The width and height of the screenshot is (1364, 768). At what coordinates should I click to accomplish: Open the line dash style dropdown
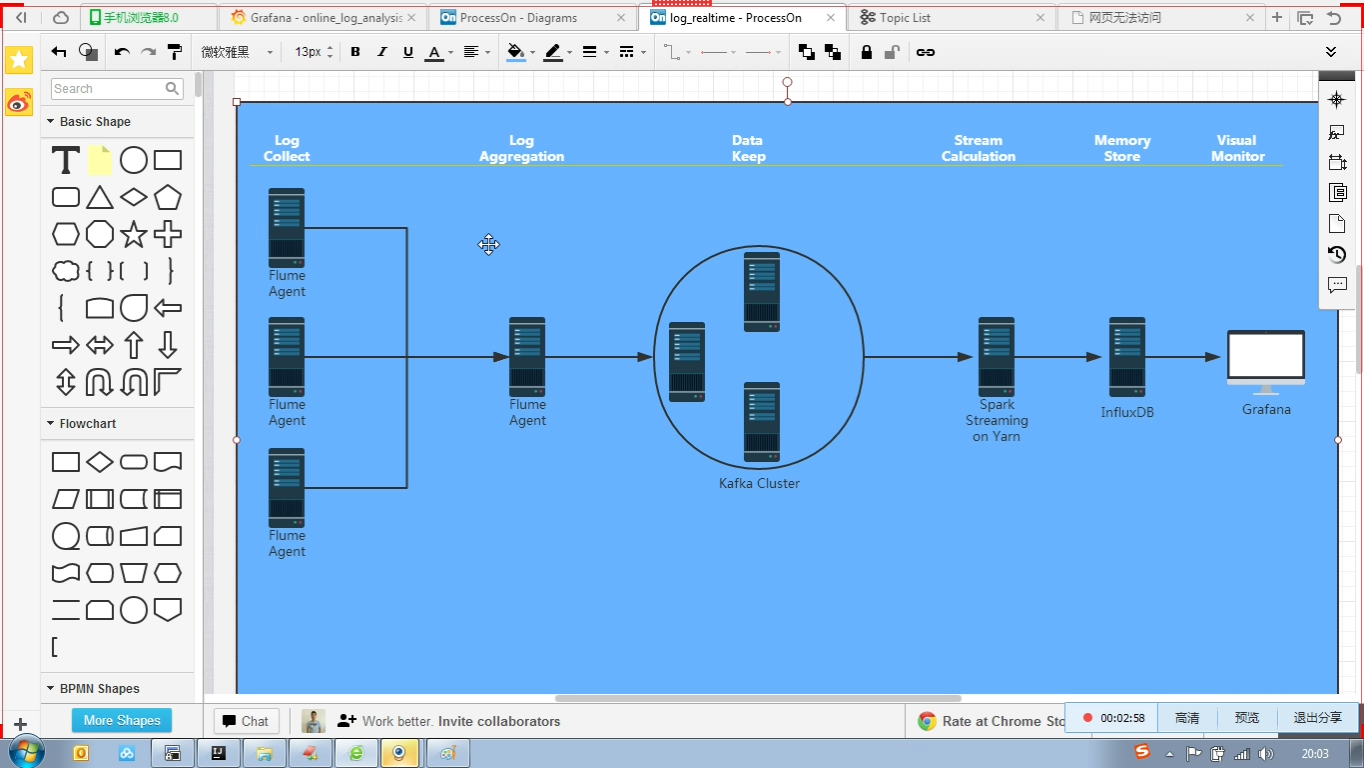tap(632, 52)
